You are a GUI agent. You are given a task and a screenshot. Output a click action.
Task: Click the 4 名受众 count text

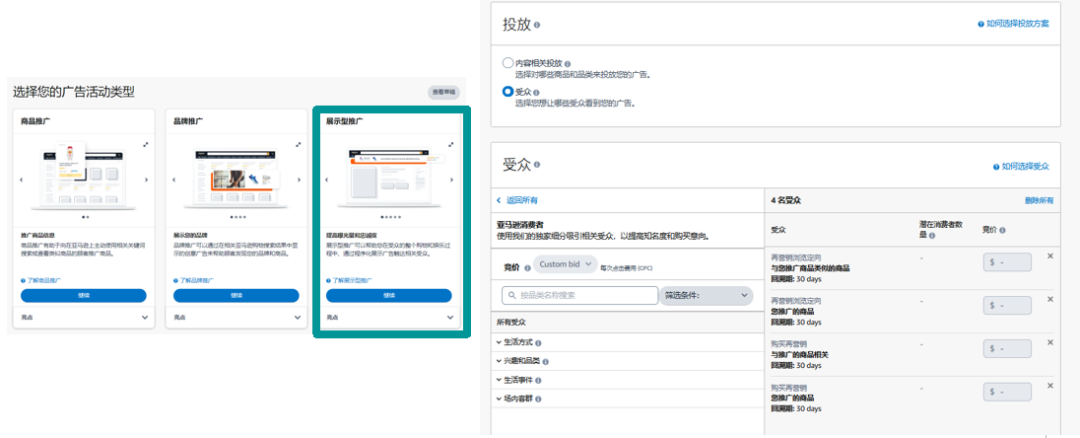(x=786, y=200)
